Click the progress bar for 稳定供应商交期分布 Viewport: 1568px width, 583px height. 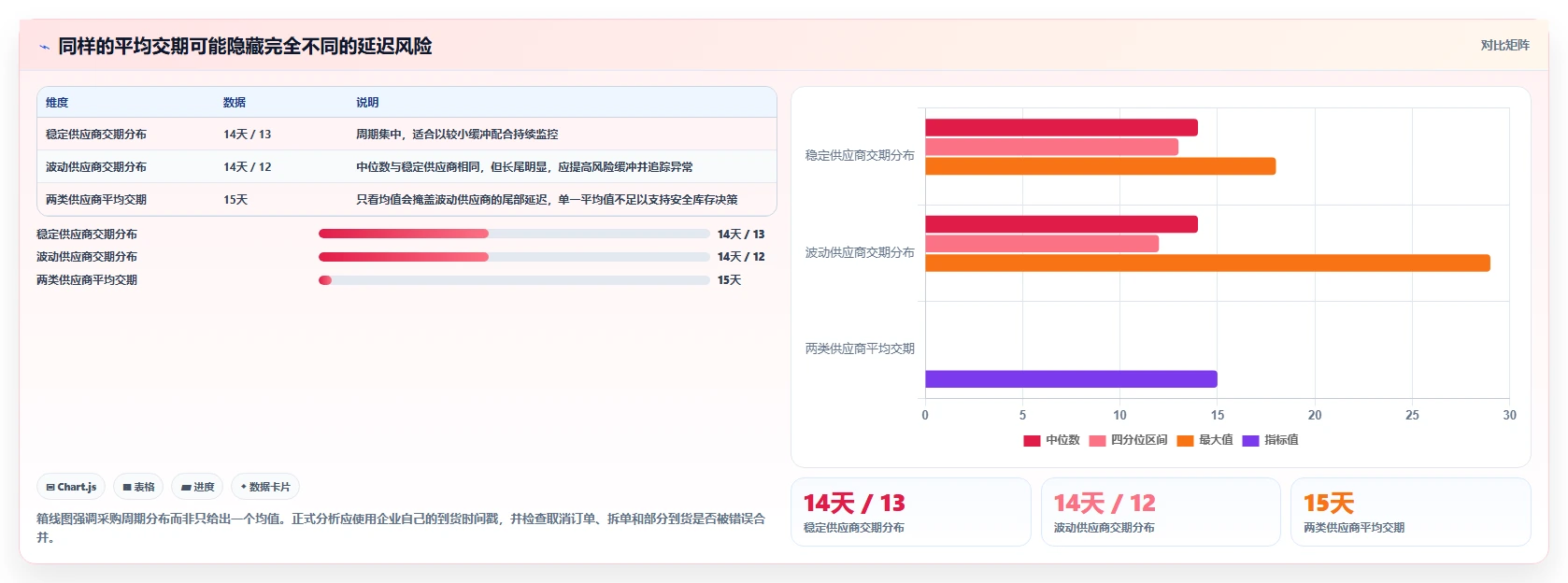(x=514, y=234)
